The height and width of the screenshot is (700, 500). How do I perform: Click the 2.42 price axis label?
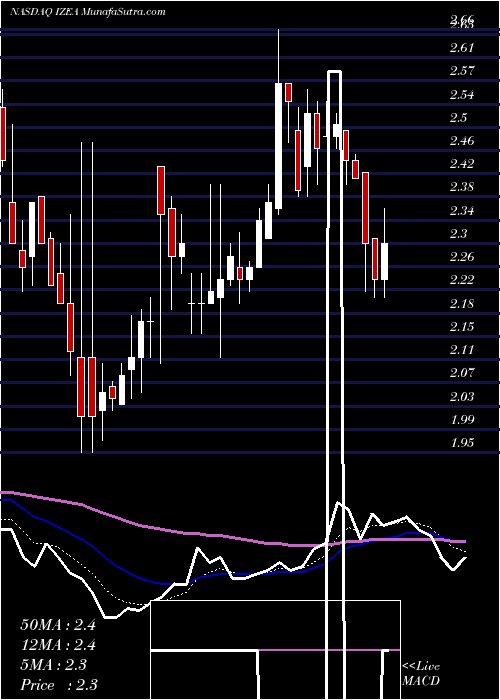click(462, 164)
